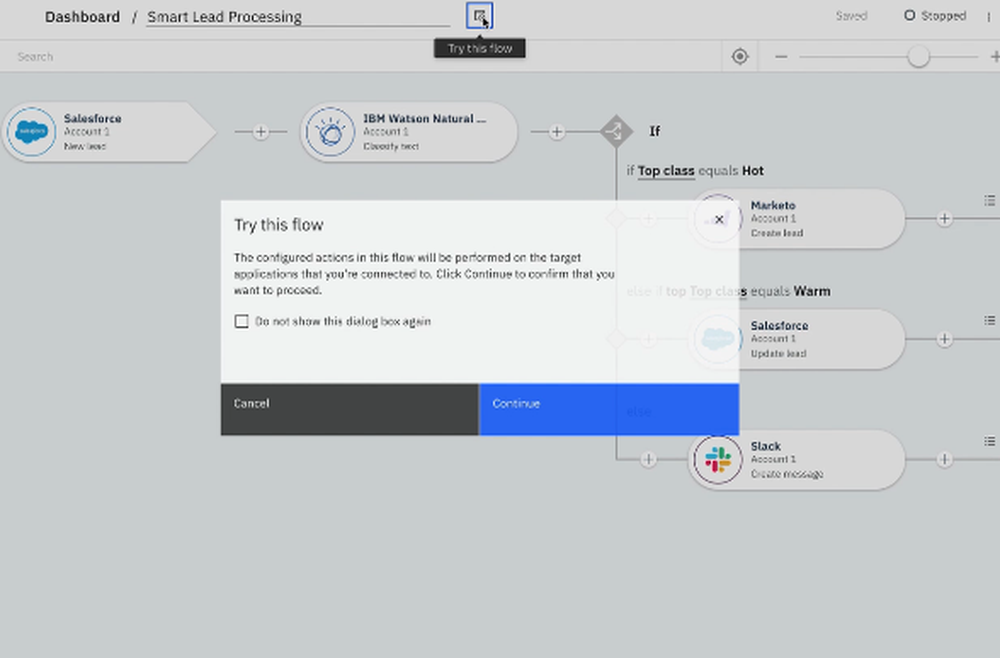Zoom out with the minus icon
This screenshot has height=658, width=1000.
point(781,57)
